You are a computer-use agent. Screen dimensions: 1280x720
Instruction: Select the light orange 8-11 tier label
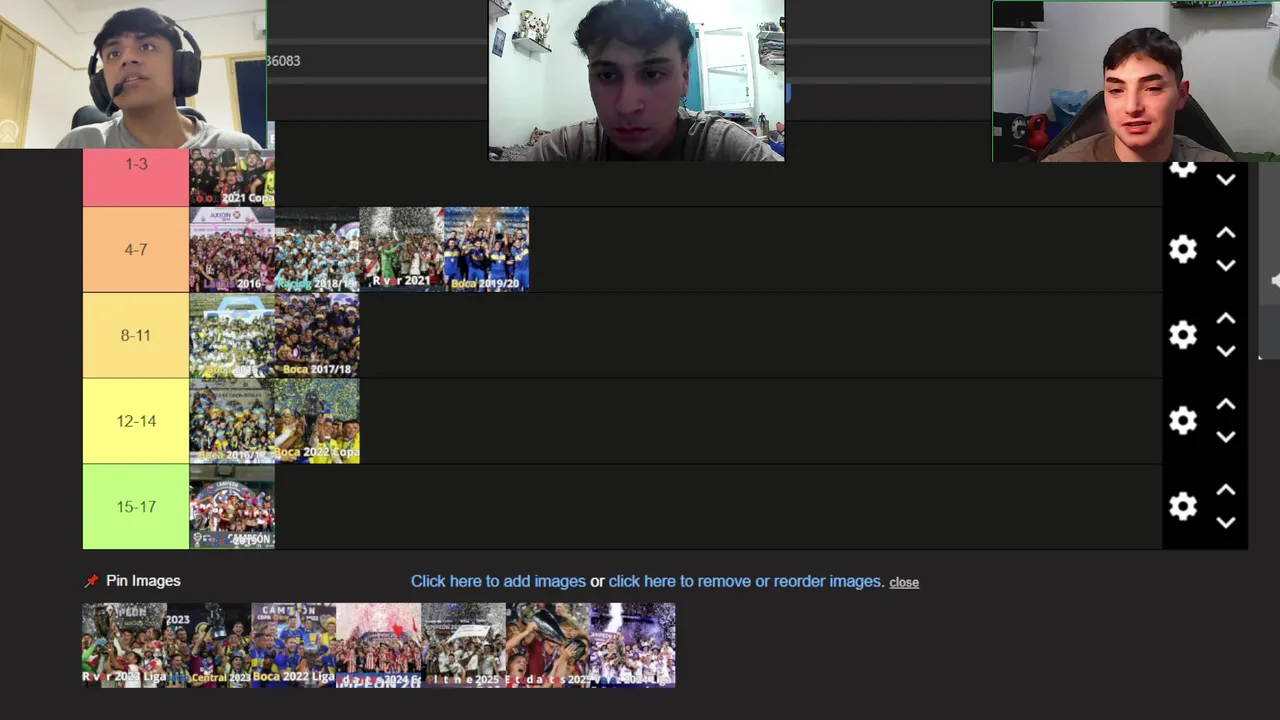point(136,335)
